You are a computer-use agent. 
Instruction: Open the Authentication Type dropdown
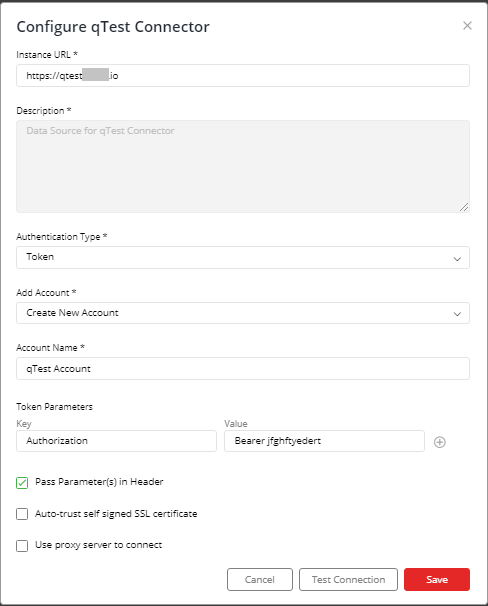tap(243, 257)
